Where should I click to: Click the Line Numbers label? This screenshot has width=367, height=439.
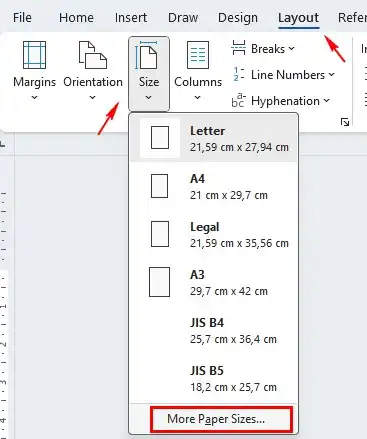(x=288, y=75)
